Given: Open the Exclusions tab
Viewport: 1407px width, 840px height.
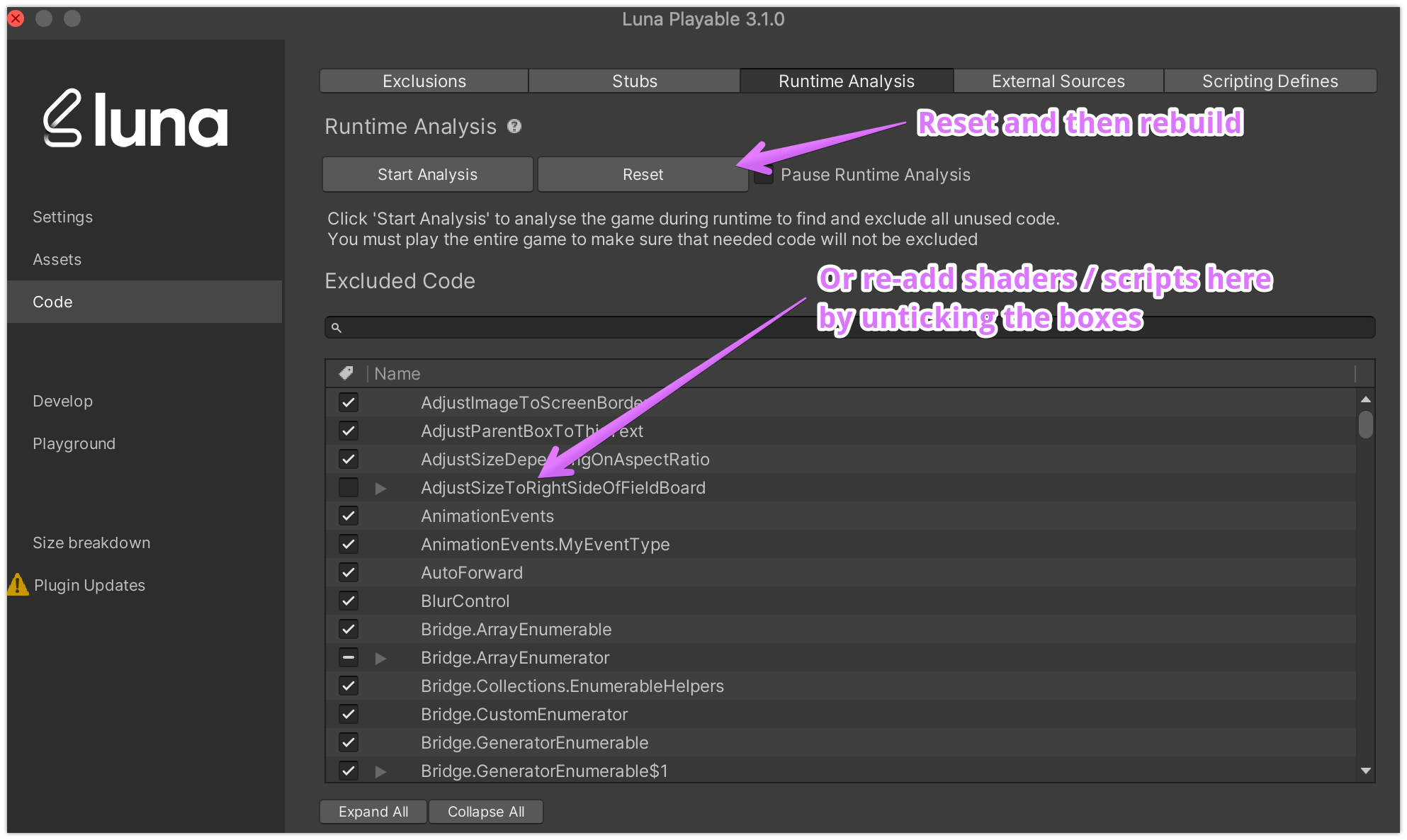Looking at the screenshot, I should [x=424, y=81].
